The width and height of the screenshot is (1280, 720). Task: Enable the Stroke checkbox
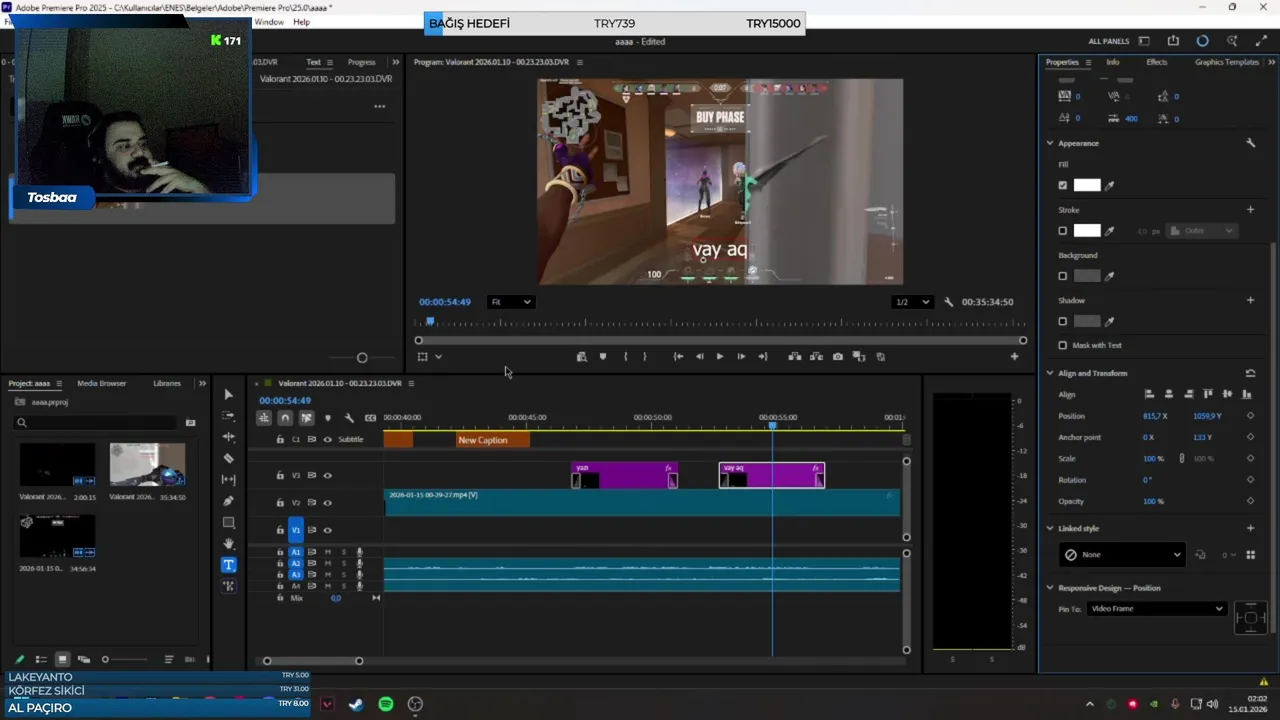pyautogui.click(x=1063, y=231)
